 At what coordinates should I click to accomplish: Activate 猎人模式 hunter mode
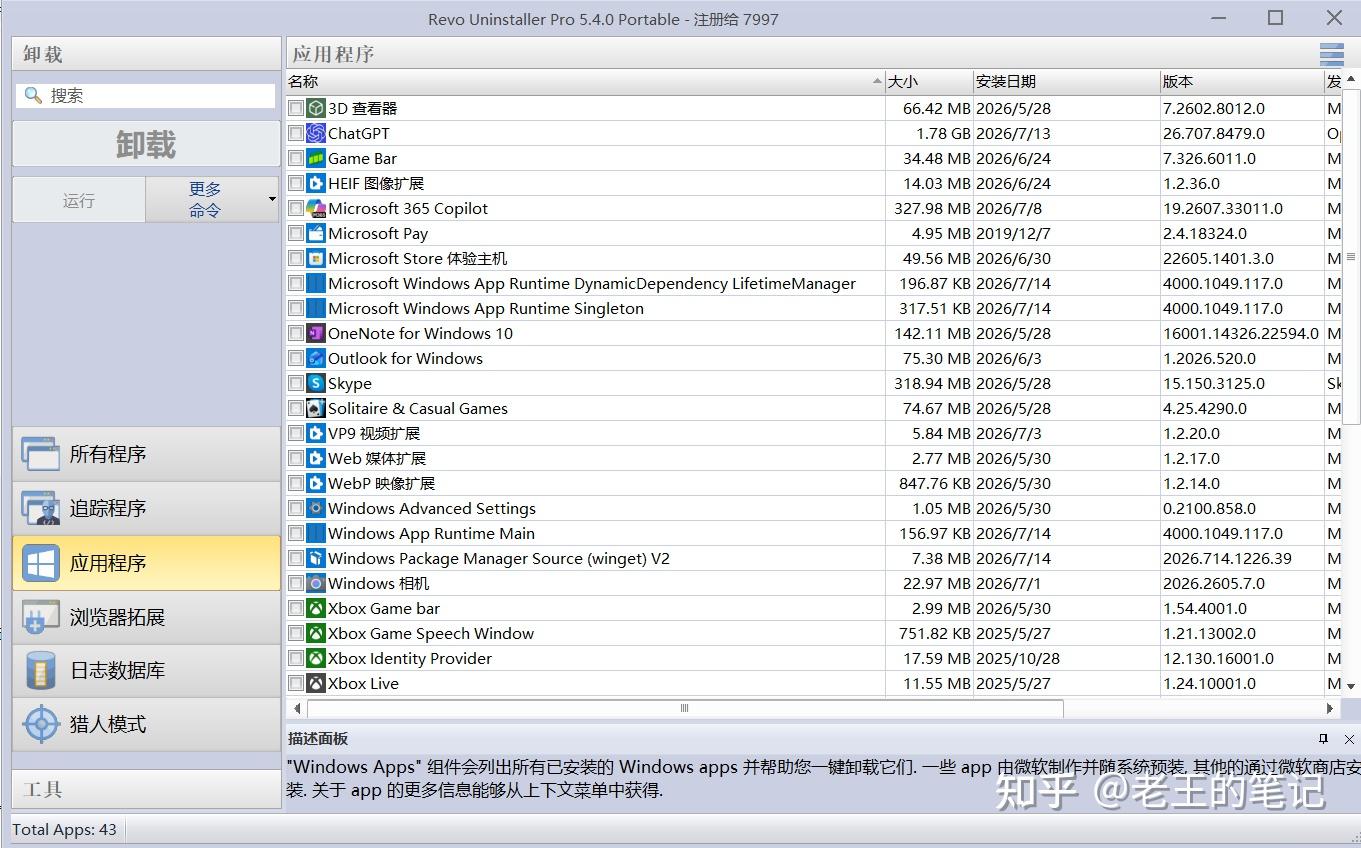click(146, 724)
